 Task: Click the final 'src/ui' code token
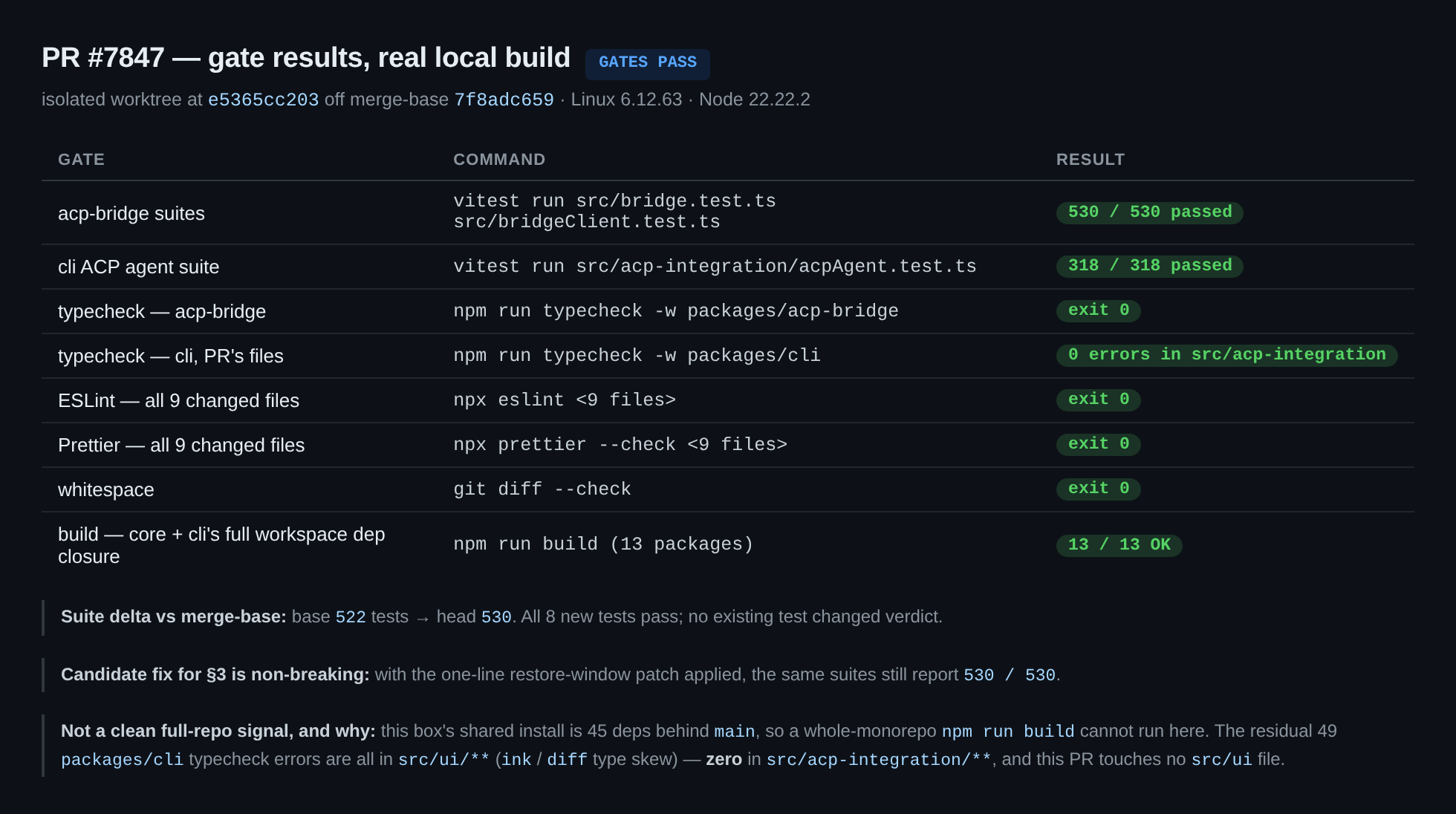pyautogui.click(x=1222, y=760)
